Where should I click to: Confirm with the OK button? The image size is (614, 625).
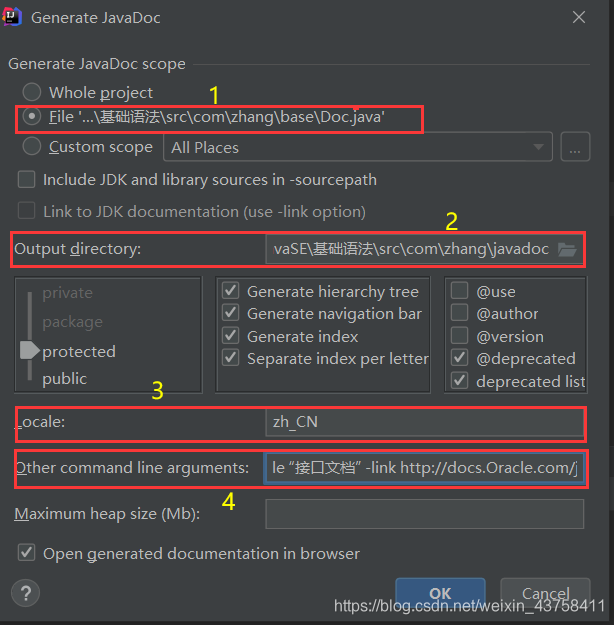[440, 594]
